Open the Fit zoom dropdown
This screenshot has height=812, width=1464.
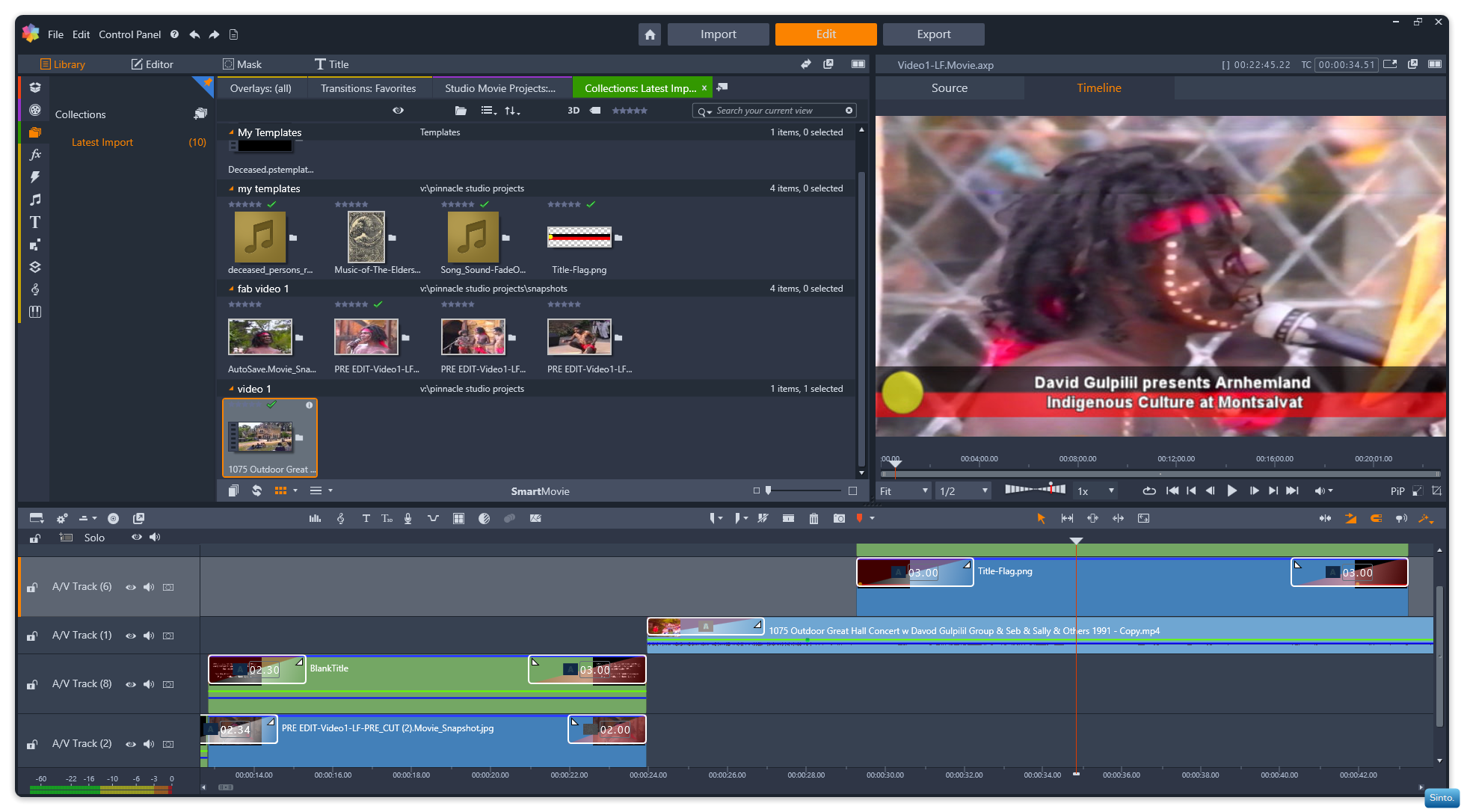904,491
